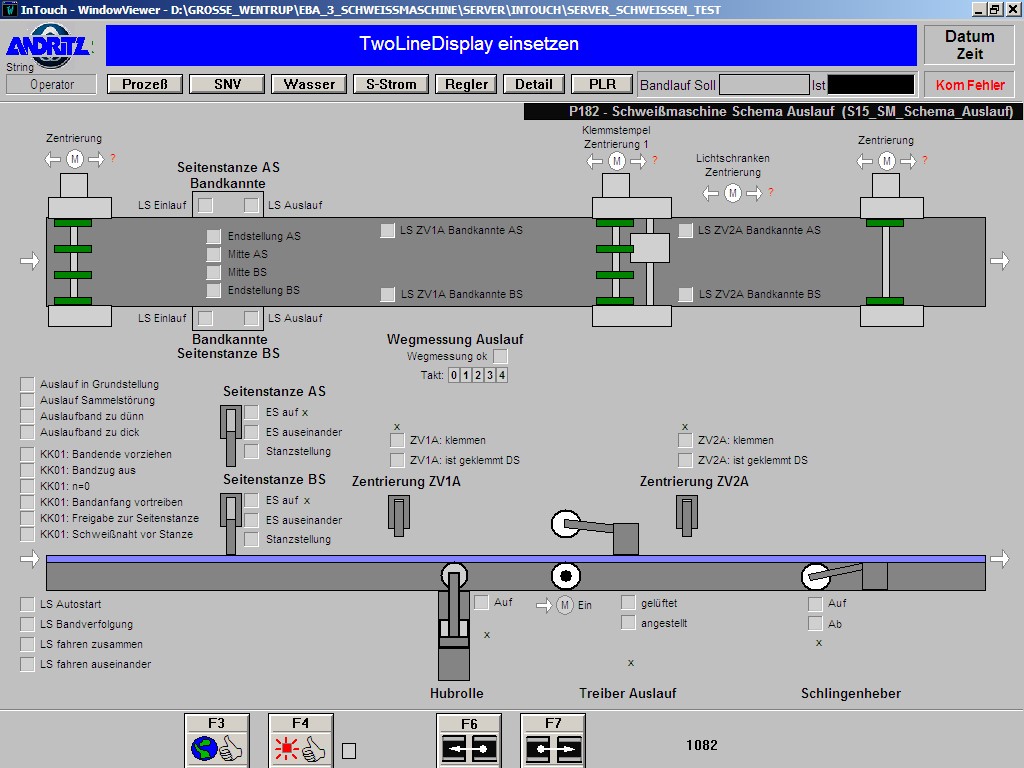Viewport: 1024px width, 768px height.
Task: Click right arrow of the top-right Zentrierung
Action: click(907, 161)
